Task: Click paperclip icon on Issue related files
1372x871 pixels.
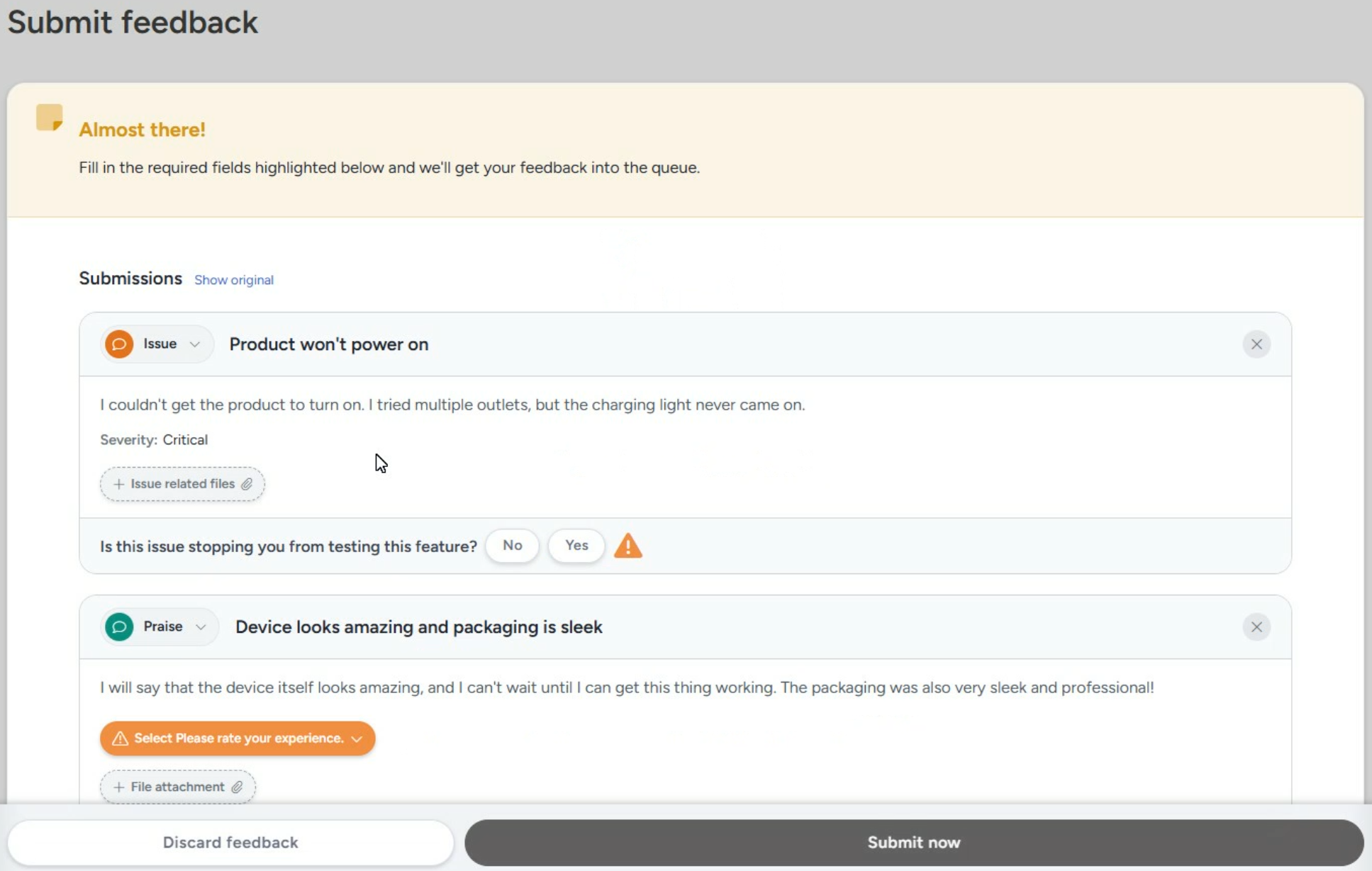Action: point(247,484)
